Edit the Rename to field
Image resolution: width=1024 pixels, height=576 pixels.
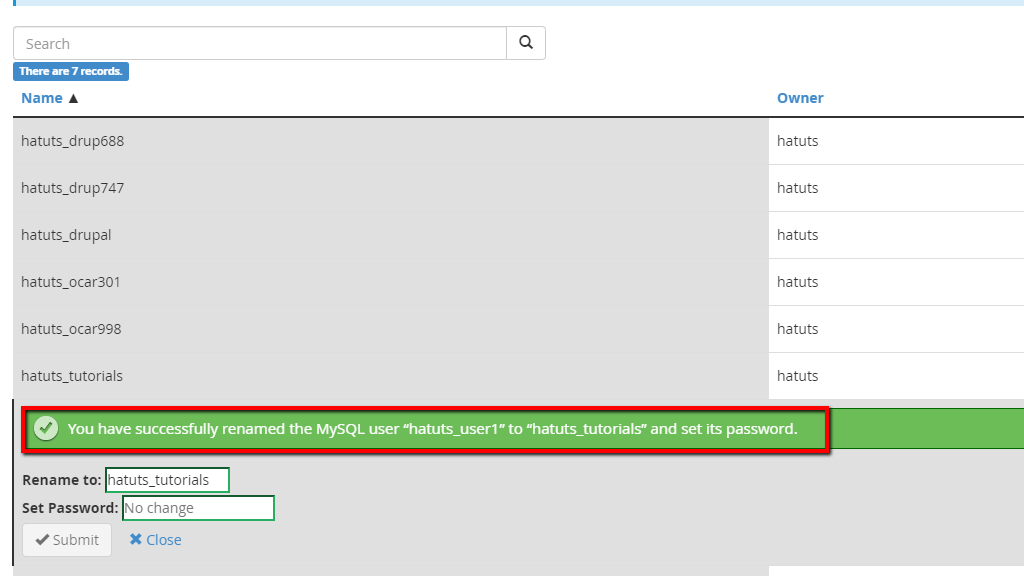click(x=167, y=480)
